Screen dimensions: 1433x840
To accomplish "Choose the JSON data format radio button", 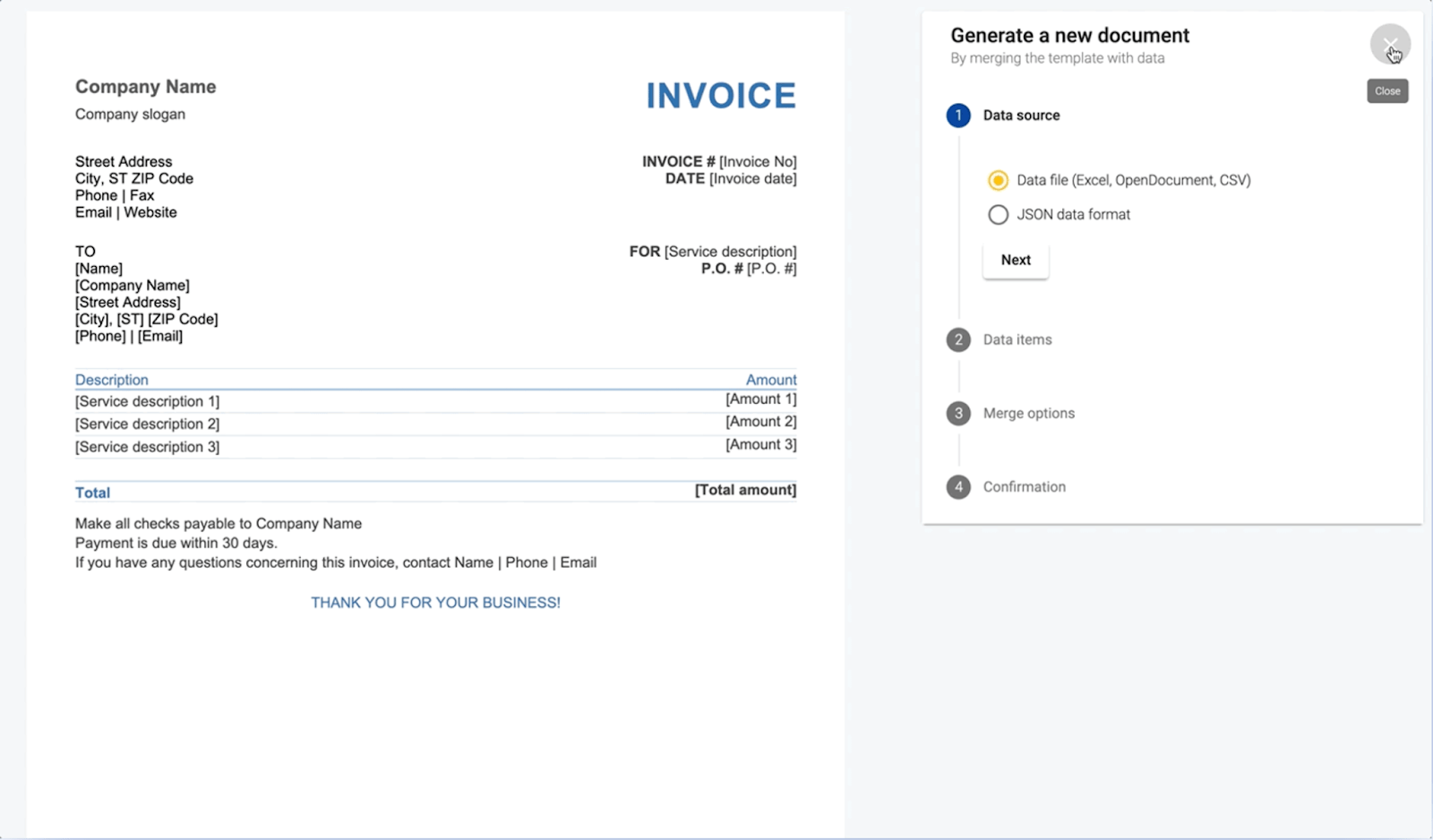I will (x=998, y=215).
